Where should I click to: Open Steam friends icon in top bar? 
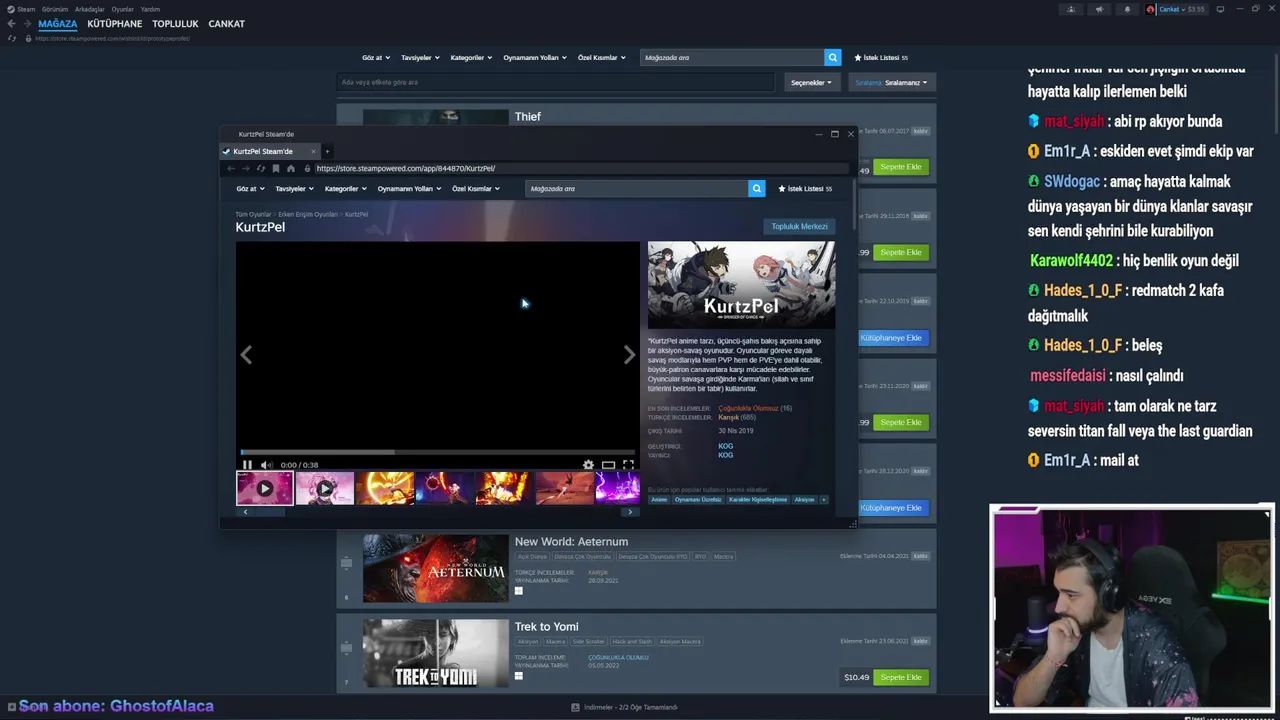tap(1071, 9)
